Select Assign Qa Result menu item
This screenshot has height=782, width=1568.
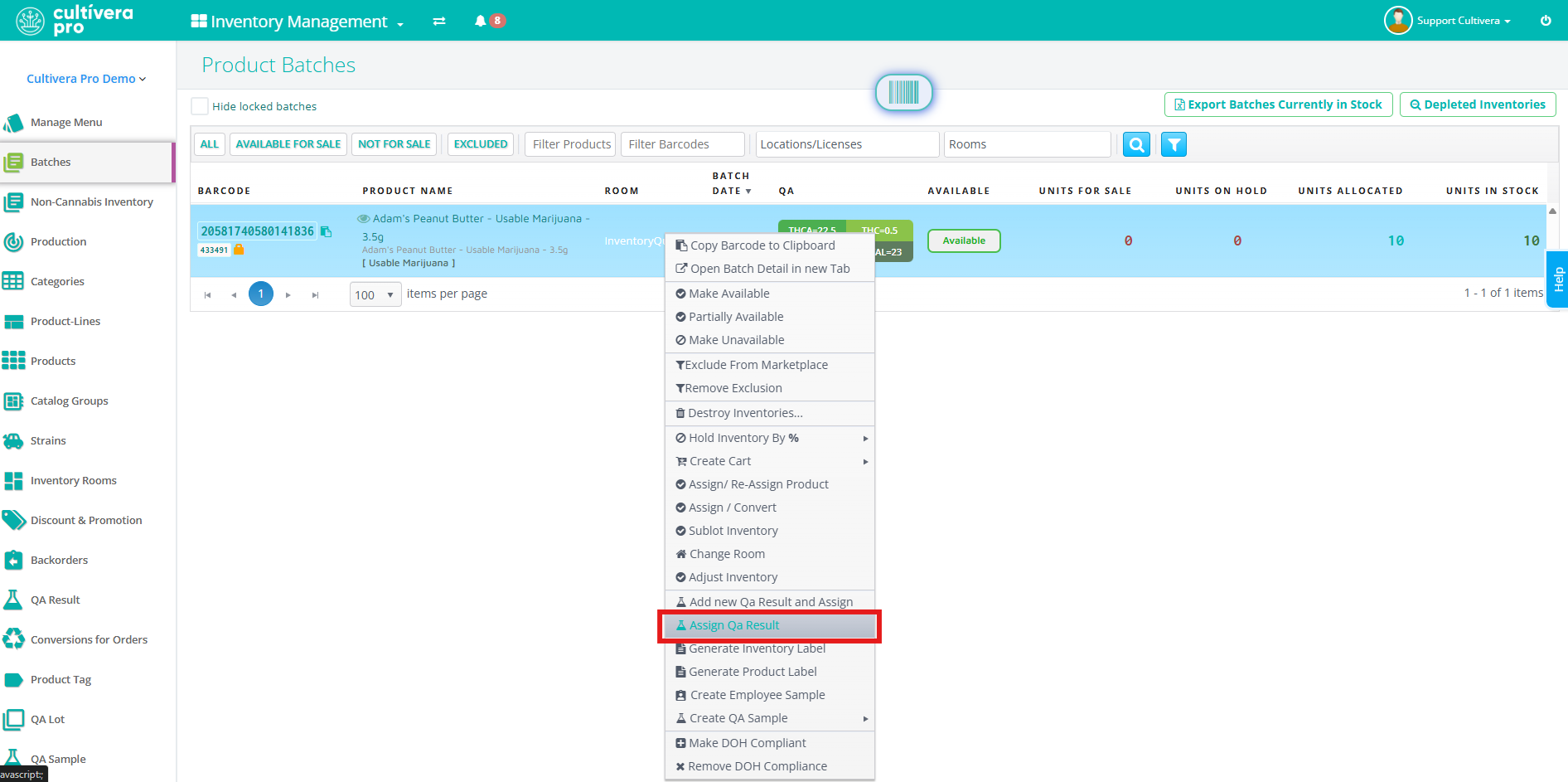pos(770,625)
